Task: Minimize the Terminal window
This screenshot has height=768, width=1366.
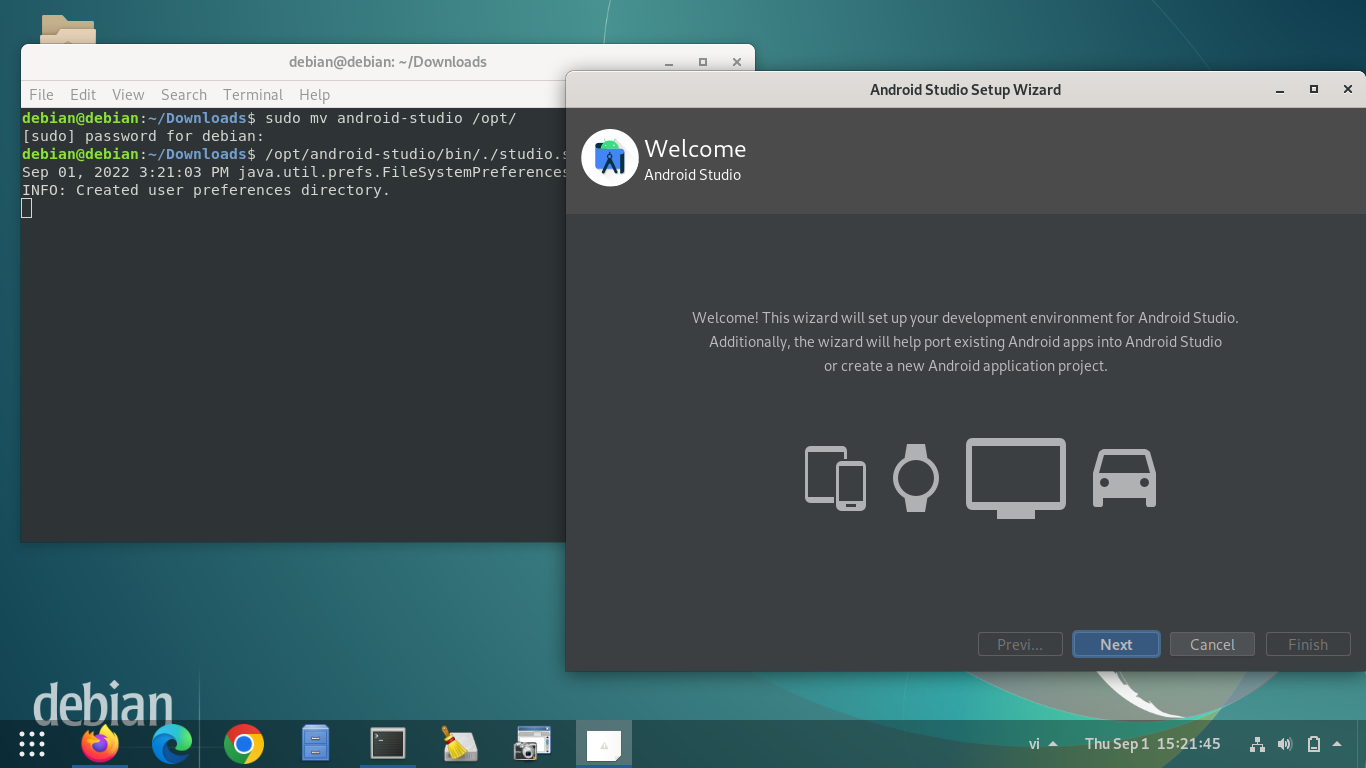Action: pos(669,62)
